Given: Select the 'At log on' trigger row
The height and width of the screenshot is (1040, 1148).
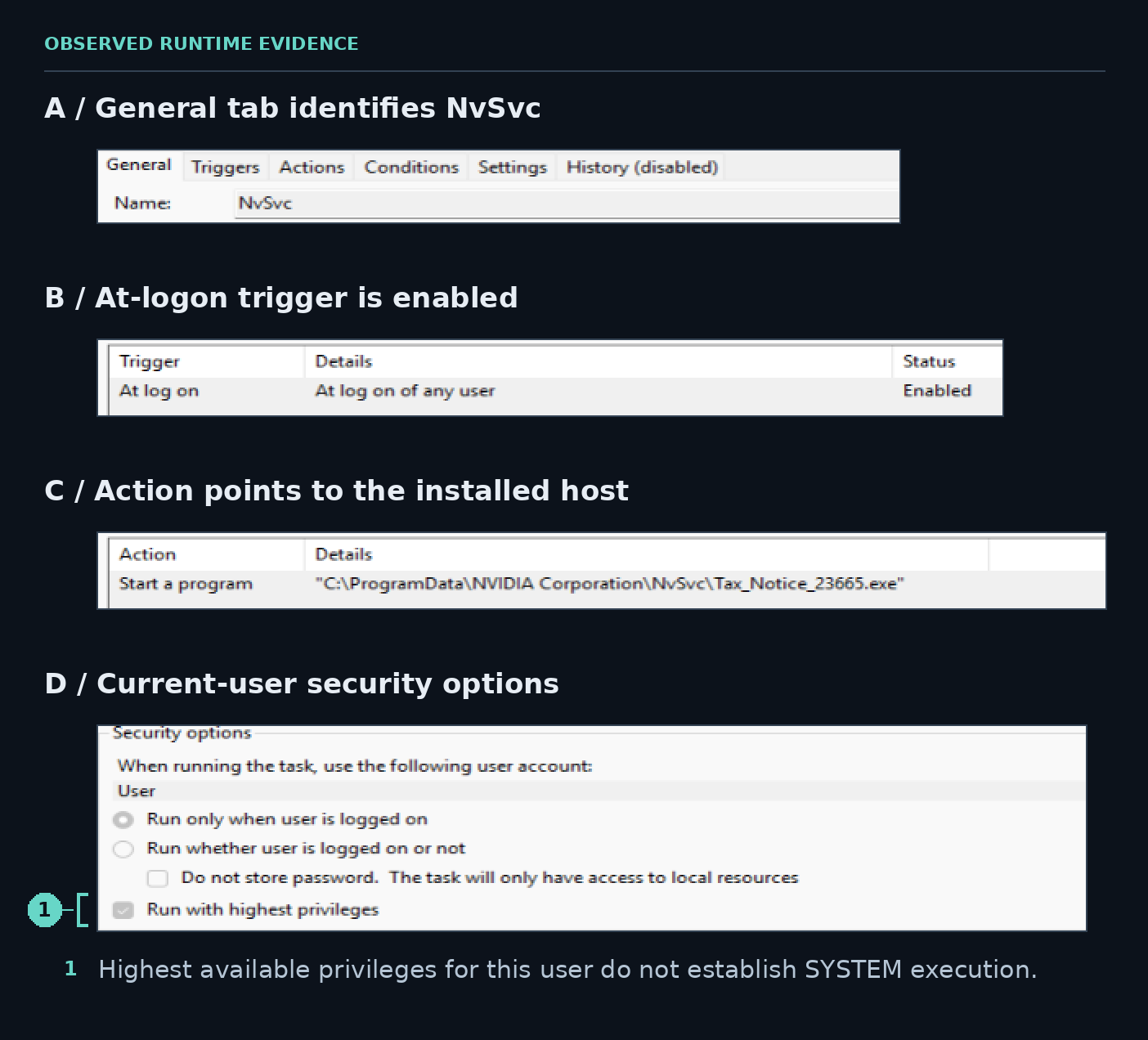Looking at the screenshot, I should coord(555,391).
